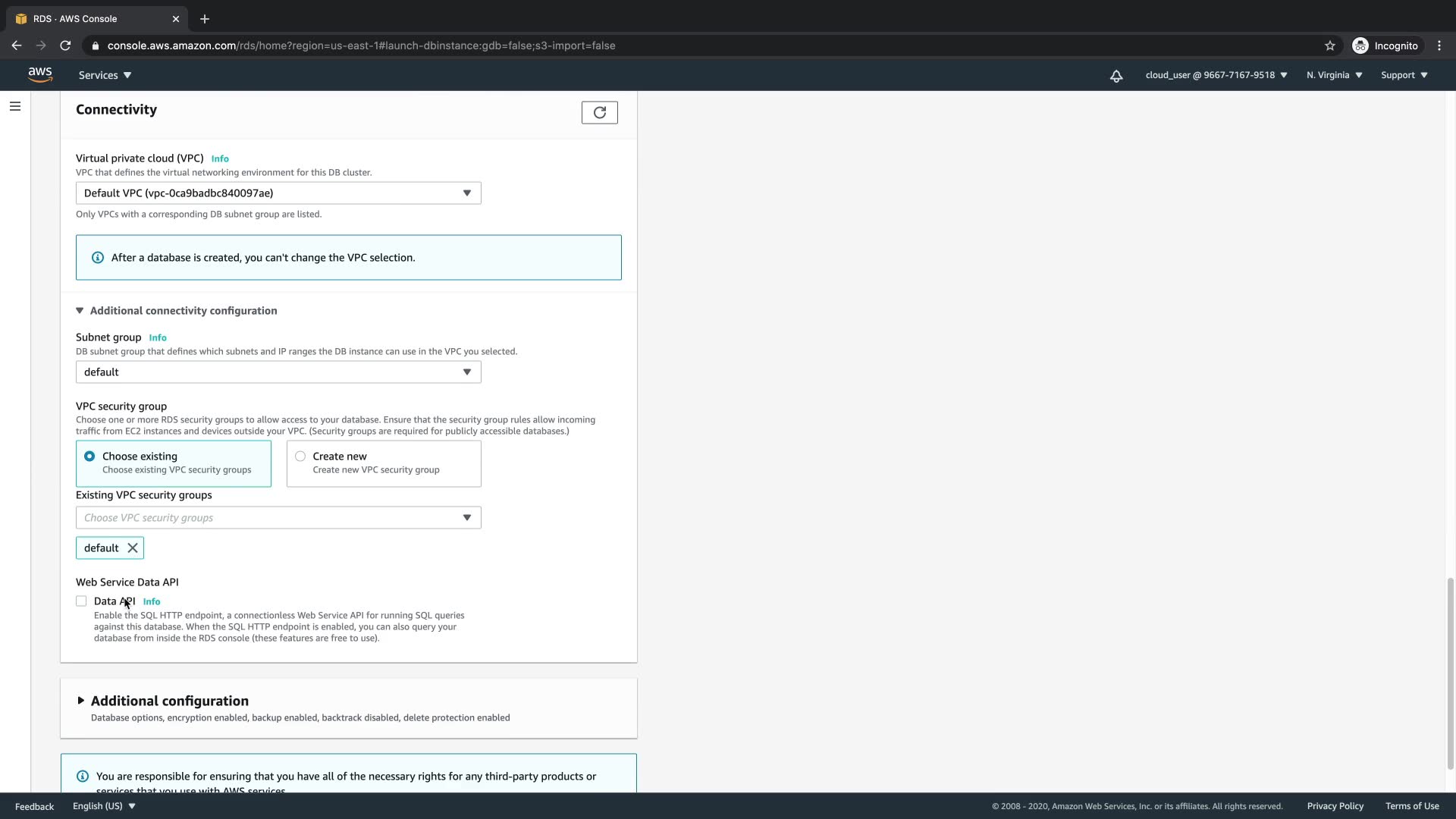
Task: Open the Subnet group dropdown
Action: 278,372
